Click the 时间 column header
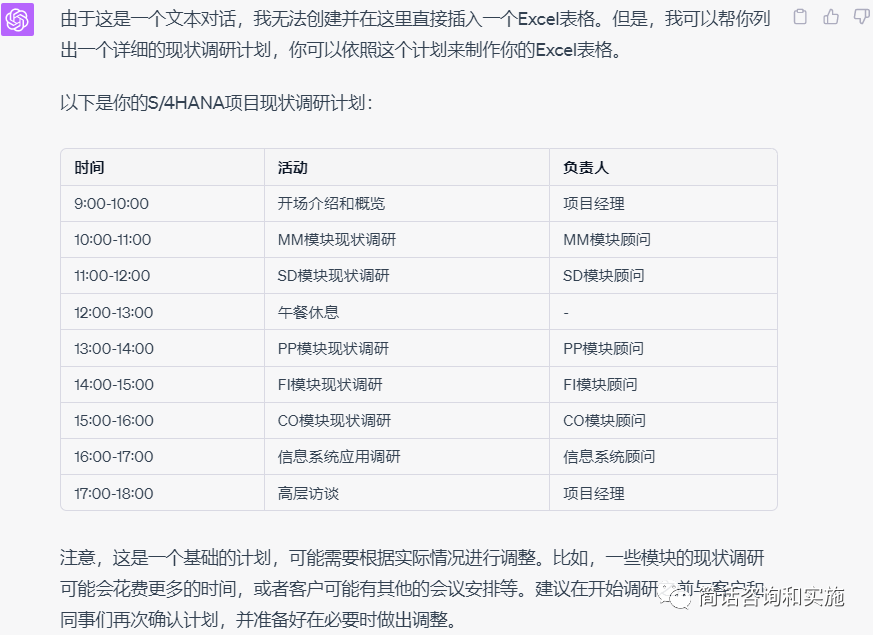Screen dimensions: 873x635 pos(89,168)
